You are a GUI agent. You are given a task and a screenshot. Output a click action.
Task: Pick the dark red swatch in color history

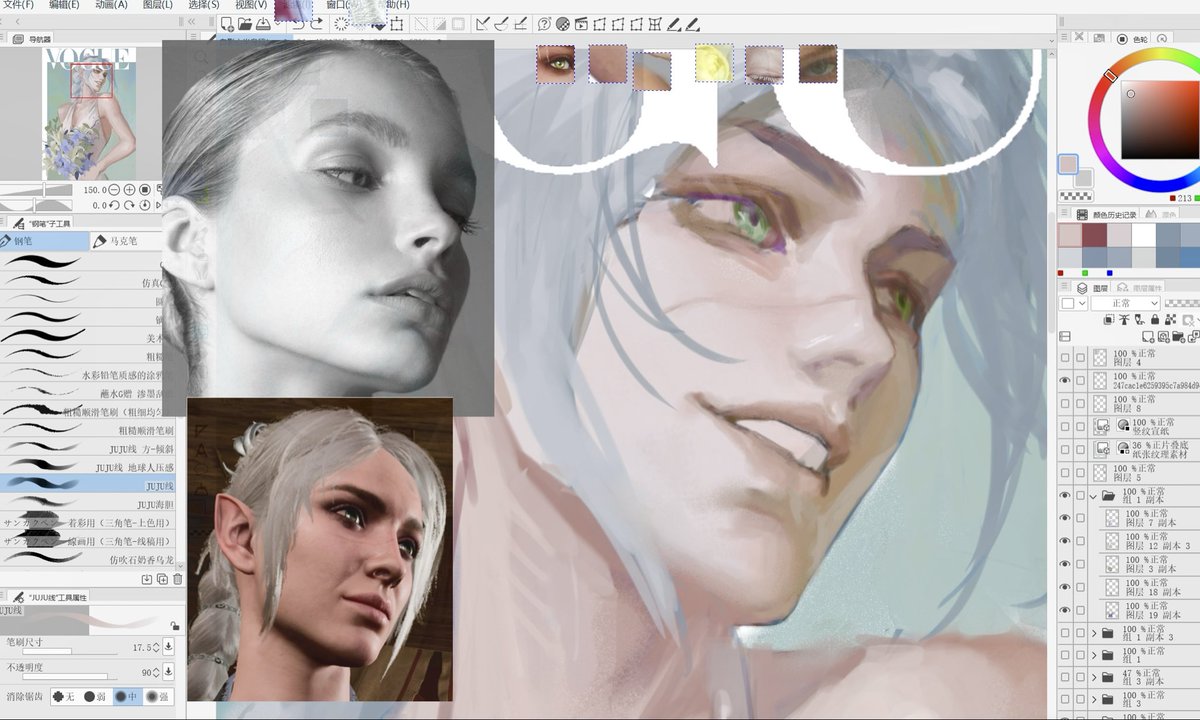point(1095,234)
